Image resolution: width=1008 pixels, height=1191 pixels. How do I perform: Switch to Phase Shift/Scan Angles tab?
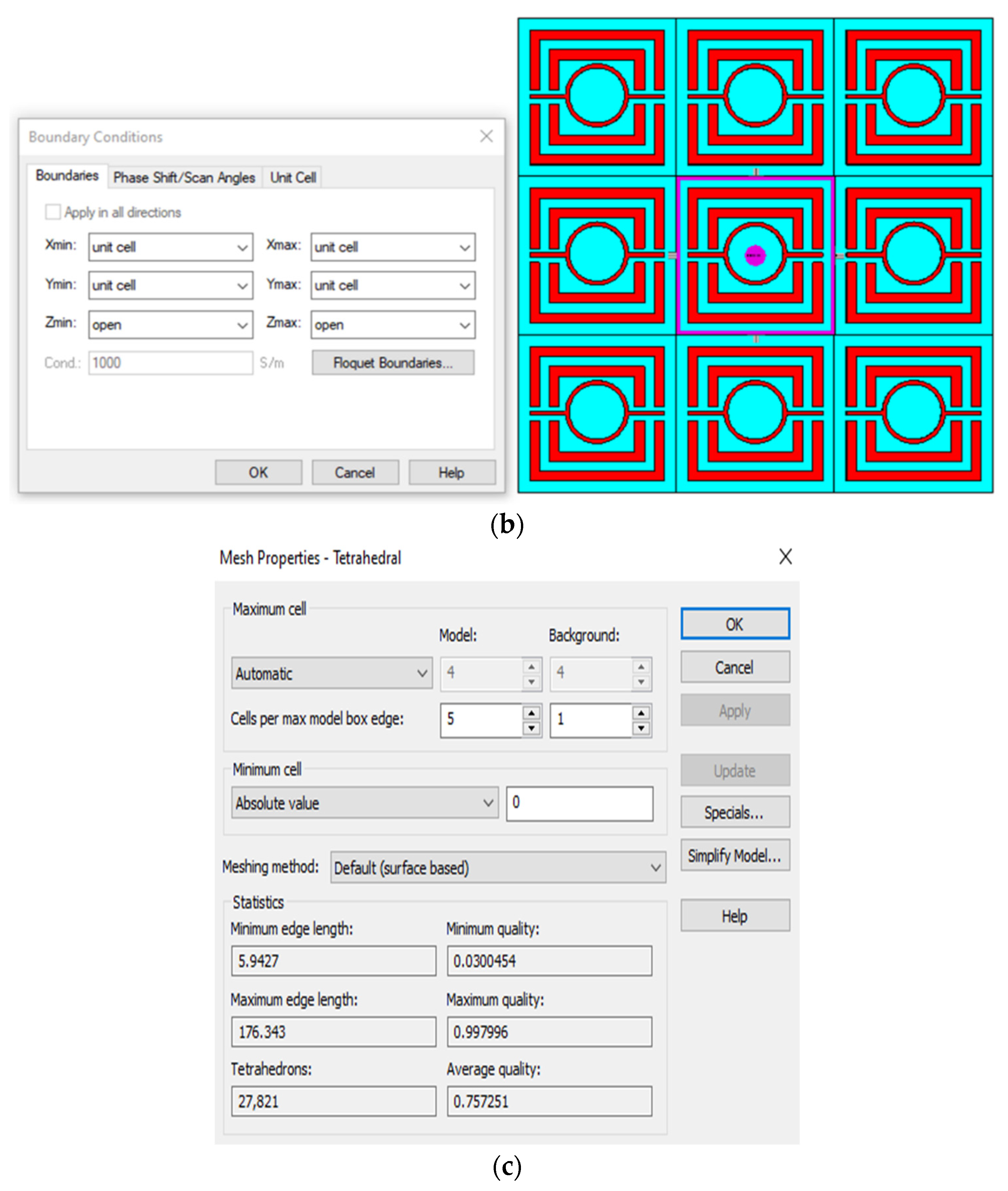click(184, 178)
